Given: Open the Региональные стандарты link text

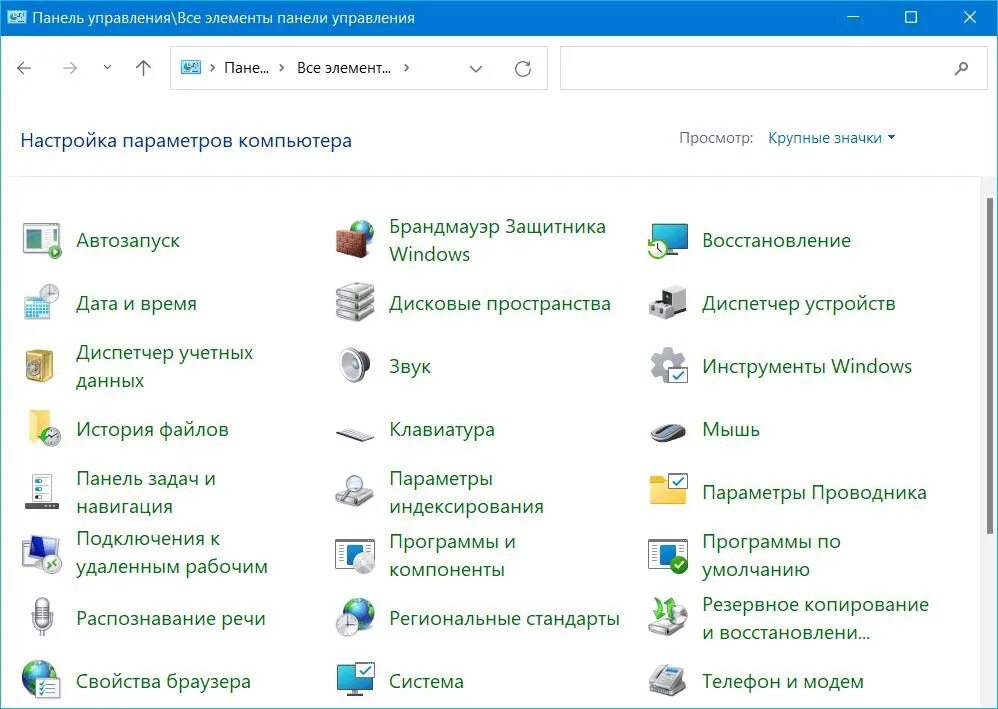Looking at the screenshot, I should click(504, 619).
